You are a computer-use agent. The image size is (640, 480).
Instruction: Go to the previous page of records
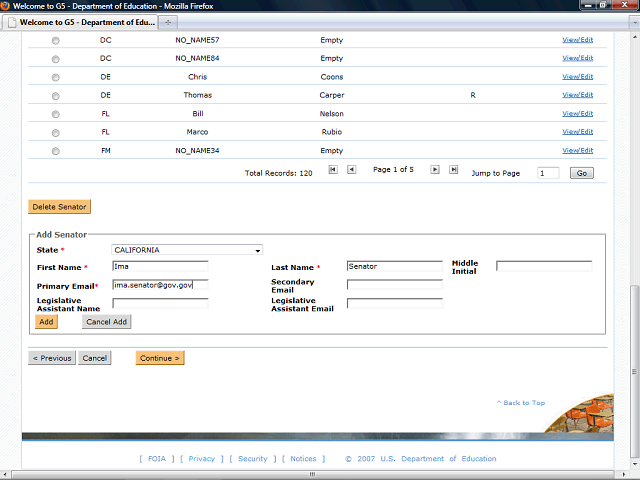coord(352,170)
